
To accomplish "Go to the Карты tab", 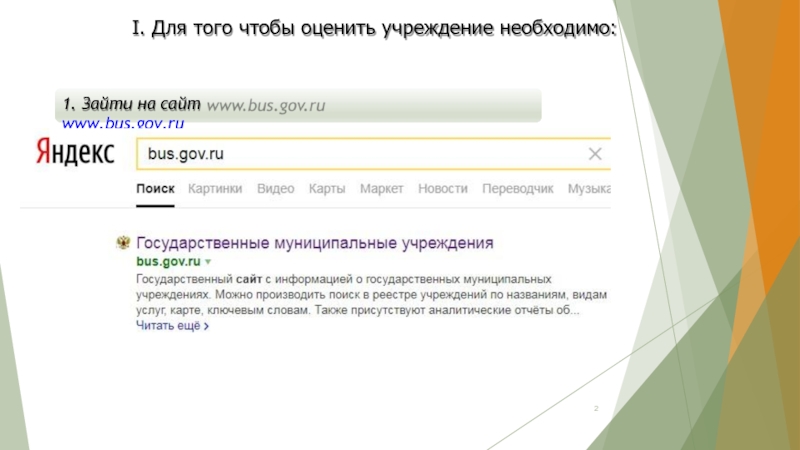I will 327,189.
